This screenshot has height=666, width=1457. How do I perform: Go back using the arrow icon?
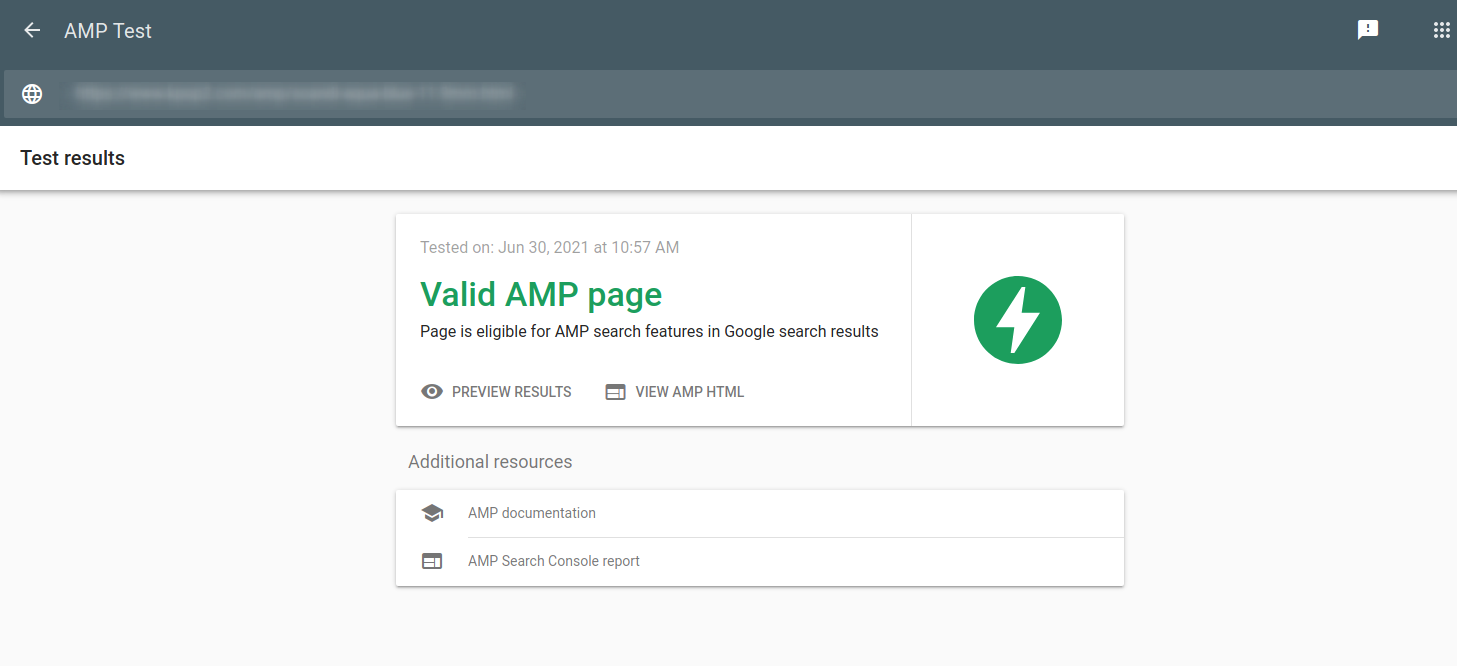tap(32, 30)
